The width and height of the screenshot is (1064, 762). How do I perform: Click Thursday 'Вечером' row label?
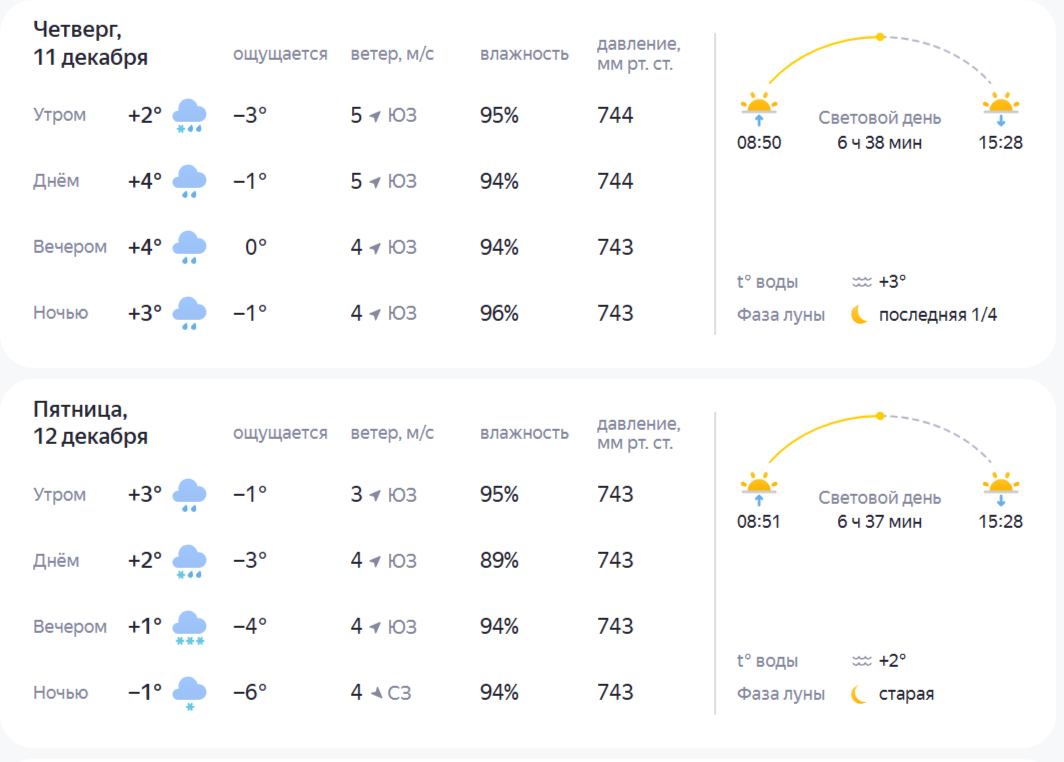click(70, 247)
